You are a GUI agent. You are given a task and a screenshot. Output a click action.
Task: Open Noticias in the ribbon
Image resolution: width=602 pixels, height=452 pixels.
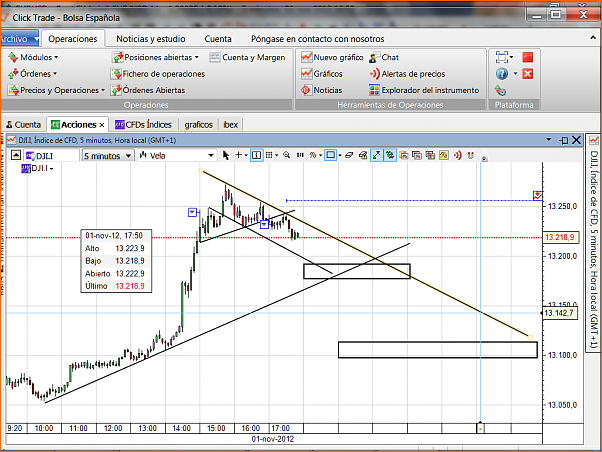pos(322,90)
